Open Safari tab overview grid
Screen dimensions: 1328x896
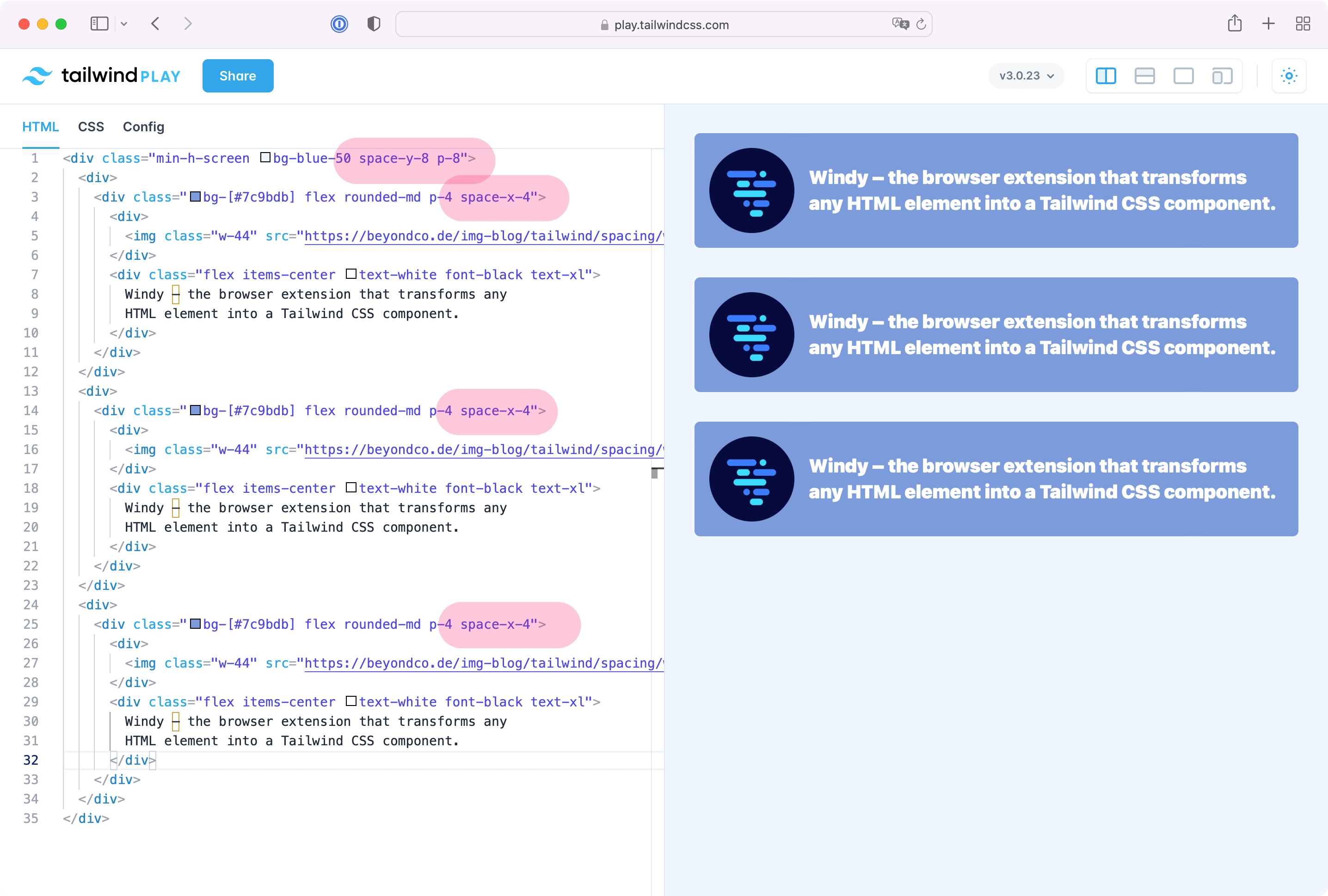(1303, 24)
